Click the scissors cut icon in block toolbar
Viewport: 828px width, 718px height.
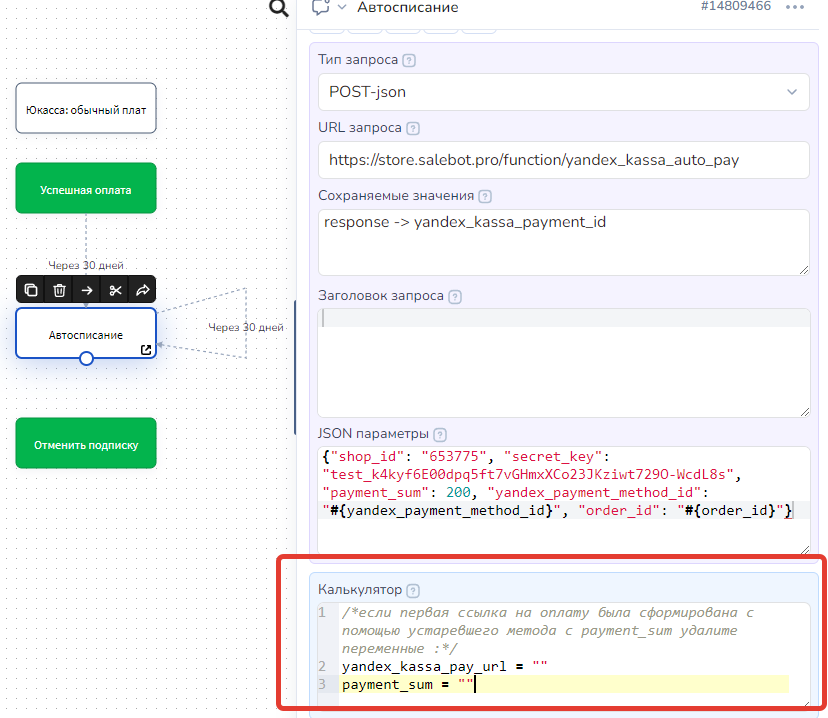click(115, 290)
